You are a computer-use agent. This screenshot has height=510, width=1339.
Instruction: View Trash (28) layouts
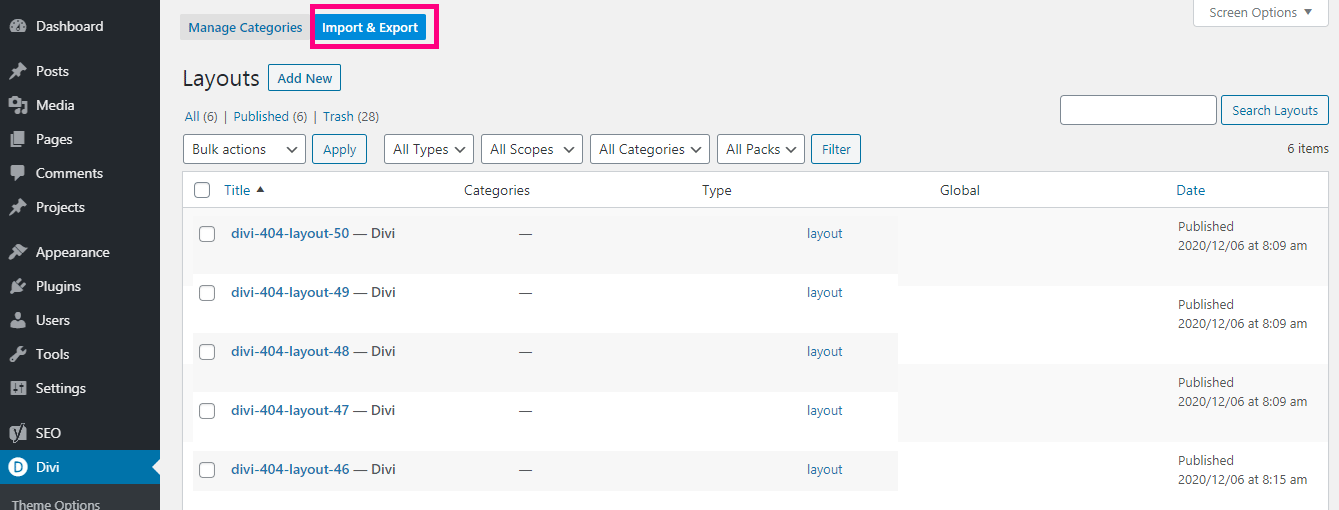tap(351, 116)
